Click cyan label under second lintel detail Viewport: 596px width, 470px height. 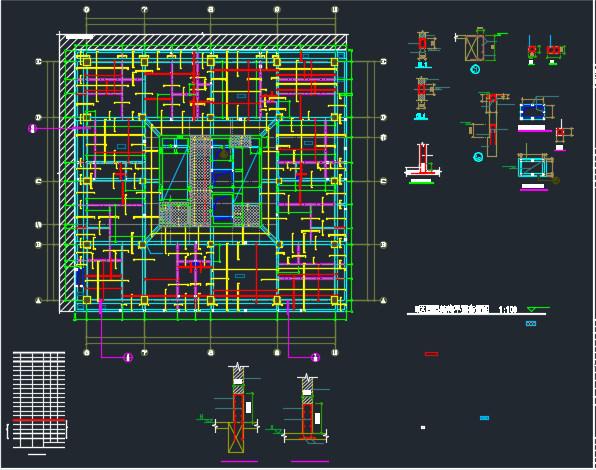point(420,116)
